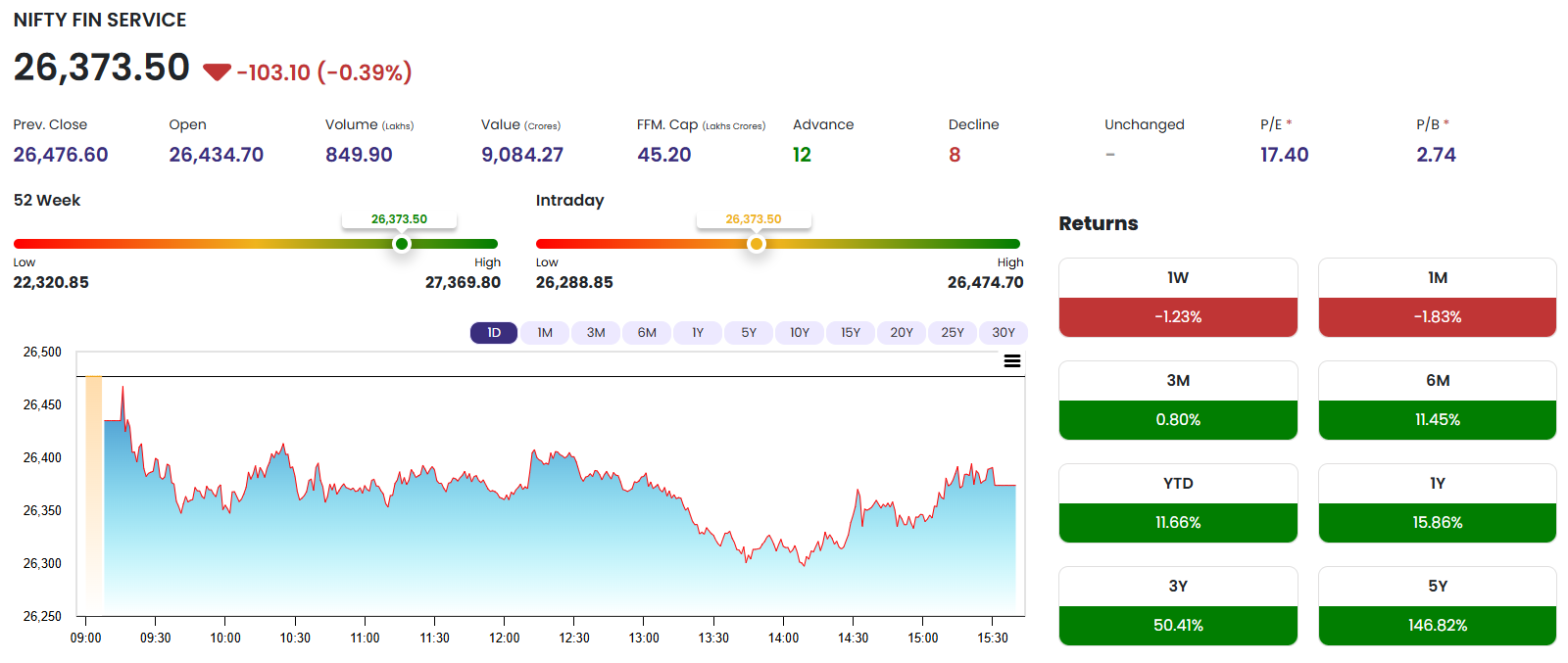Screen dimensions: 1568x663
Task: Click the 26,250 y-axis label
Action: point(42,616)
